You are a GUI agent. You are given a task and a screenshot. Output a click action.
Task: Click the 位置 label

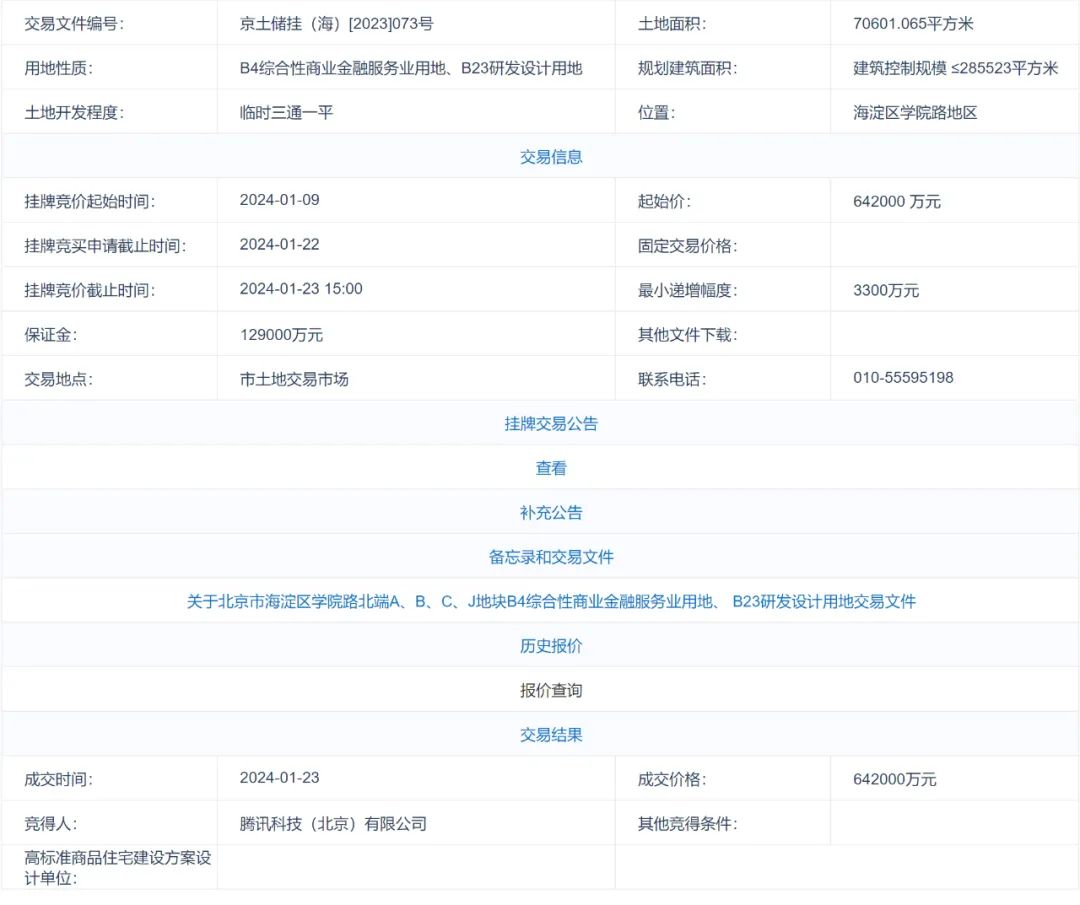(656, 113)
